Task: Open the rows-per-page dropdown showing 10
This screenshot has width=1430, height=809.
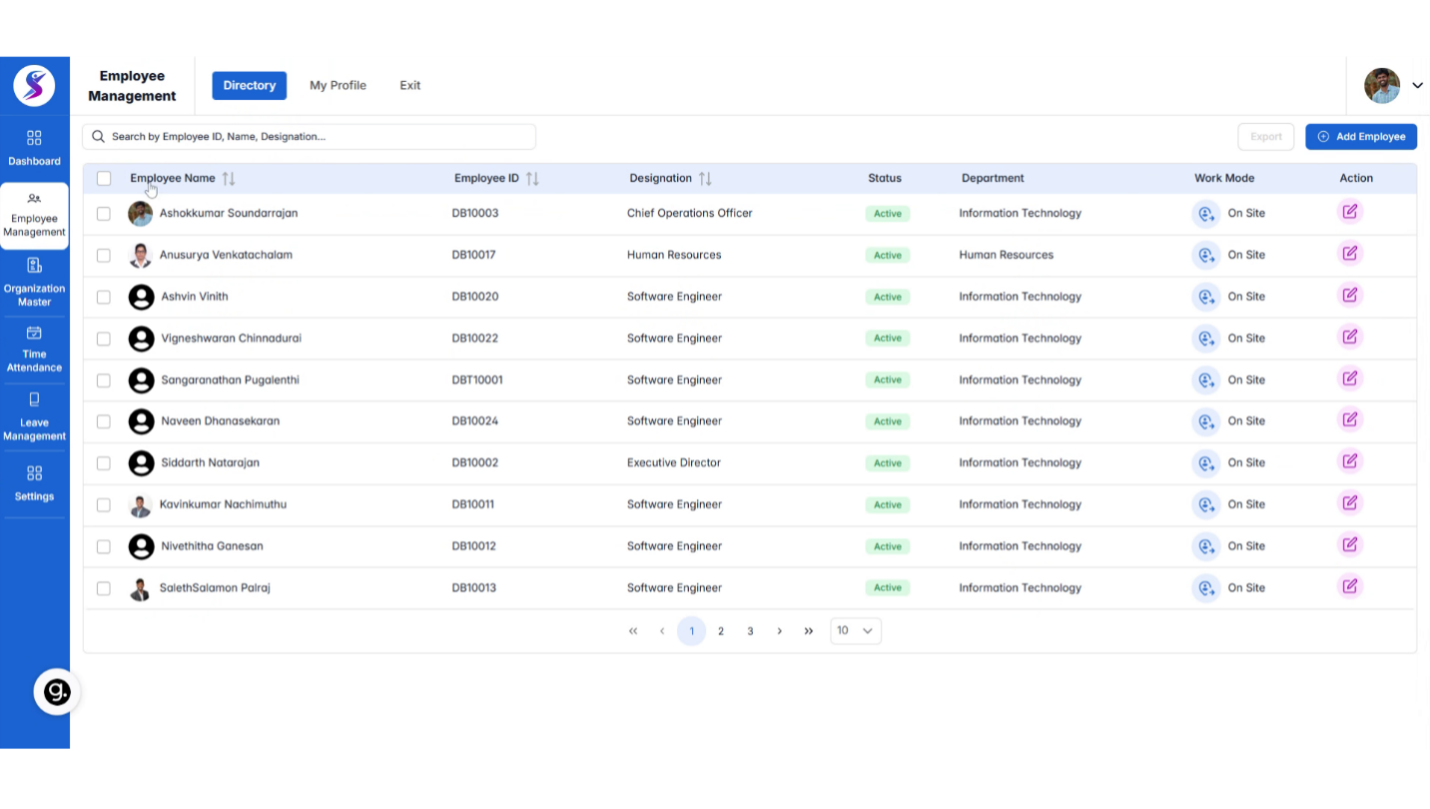Action: pos(855,630)
